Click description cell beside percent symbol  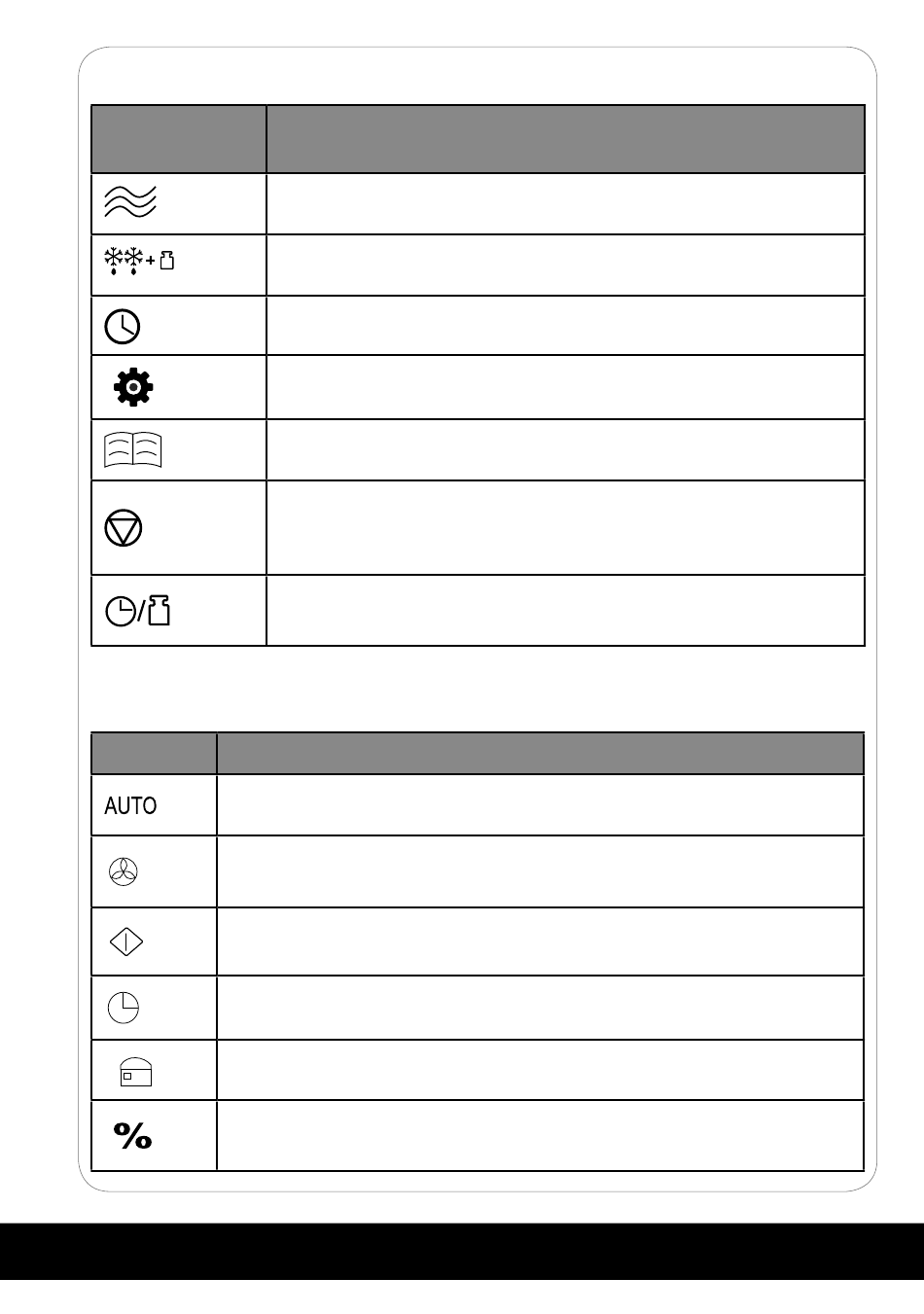[540, 1135]
